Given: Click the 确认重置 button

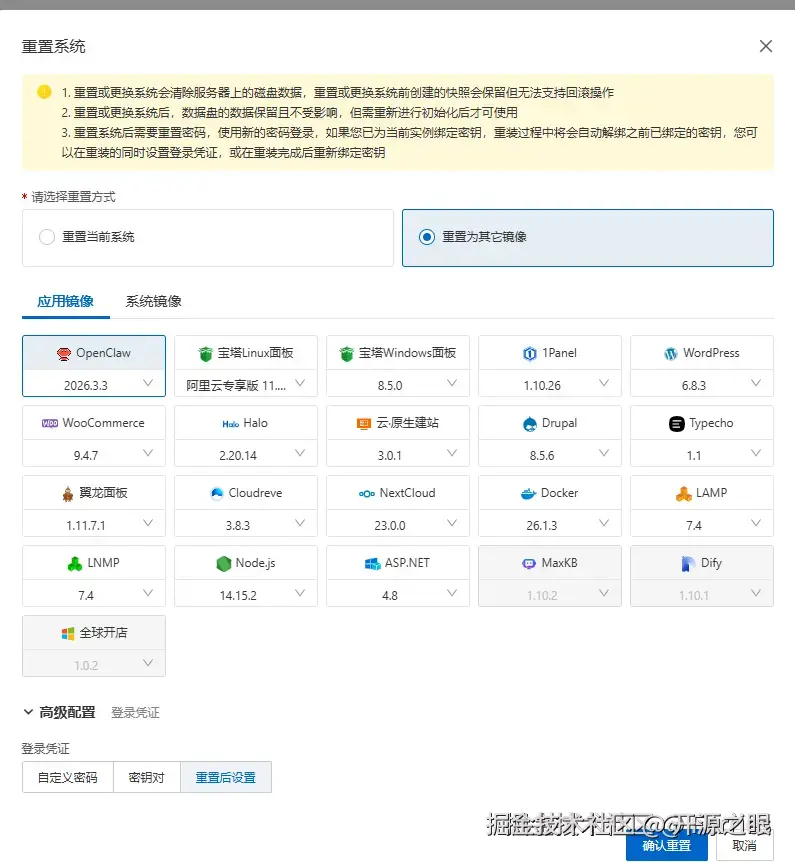Looking at the screenshot, I should [666, 845].
